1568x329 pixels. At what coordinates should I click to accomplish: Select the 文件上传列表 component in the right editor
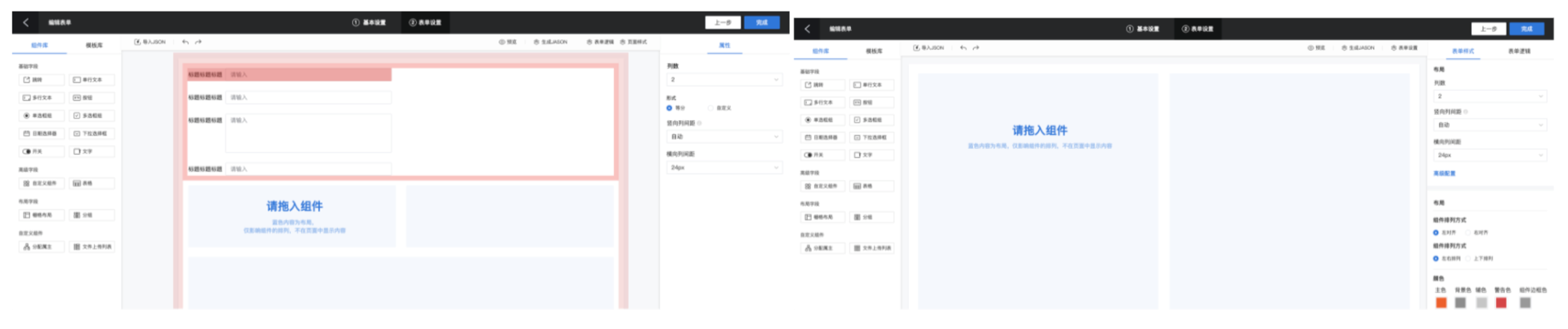point(871,248)
